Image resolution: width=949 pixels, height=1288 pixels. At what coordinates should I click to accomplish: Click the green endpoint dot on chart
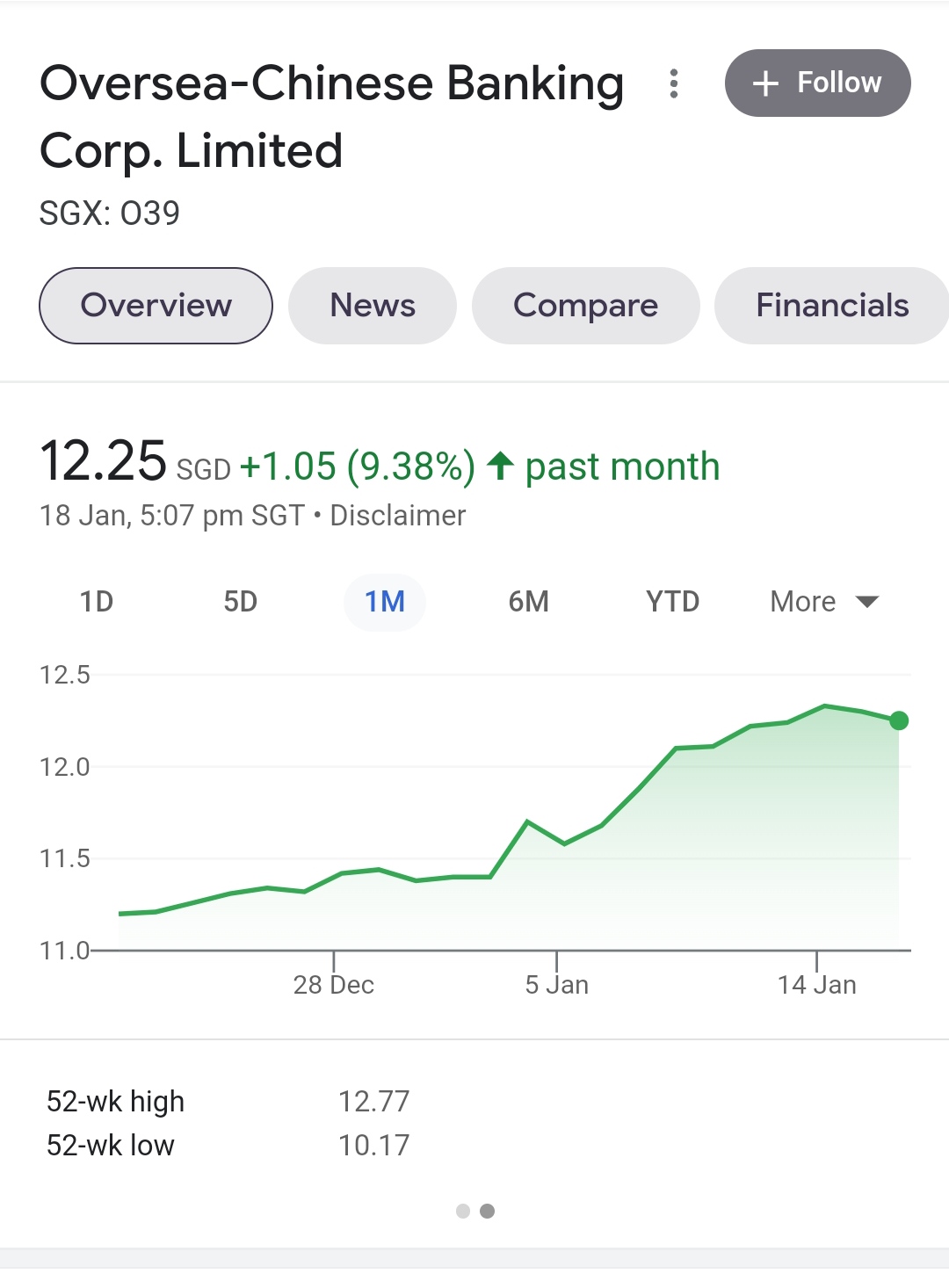click(899, 720)
